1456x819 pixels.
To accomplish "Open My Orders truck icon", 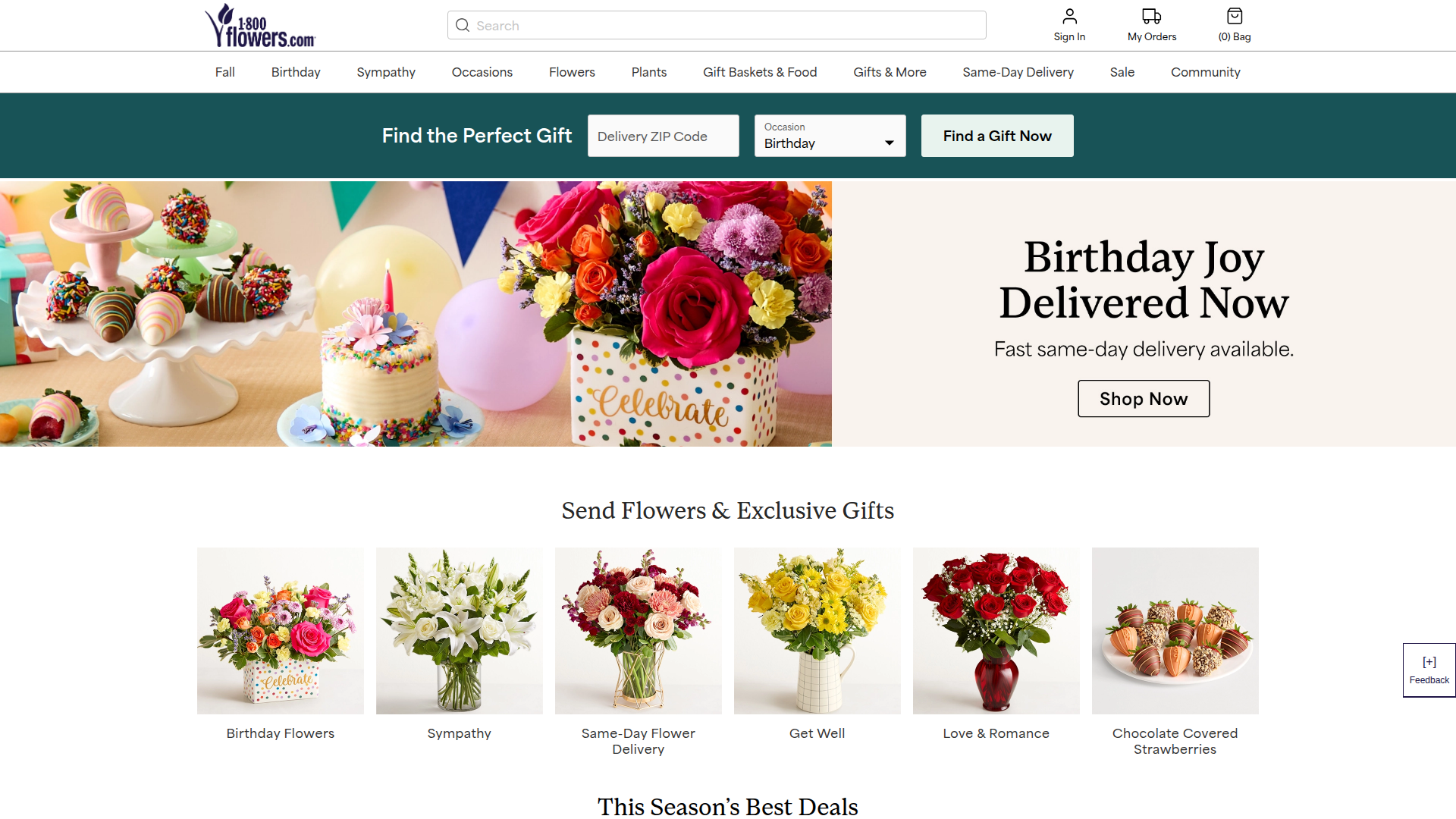I will pyautogui.click(x=1151, y=17).
